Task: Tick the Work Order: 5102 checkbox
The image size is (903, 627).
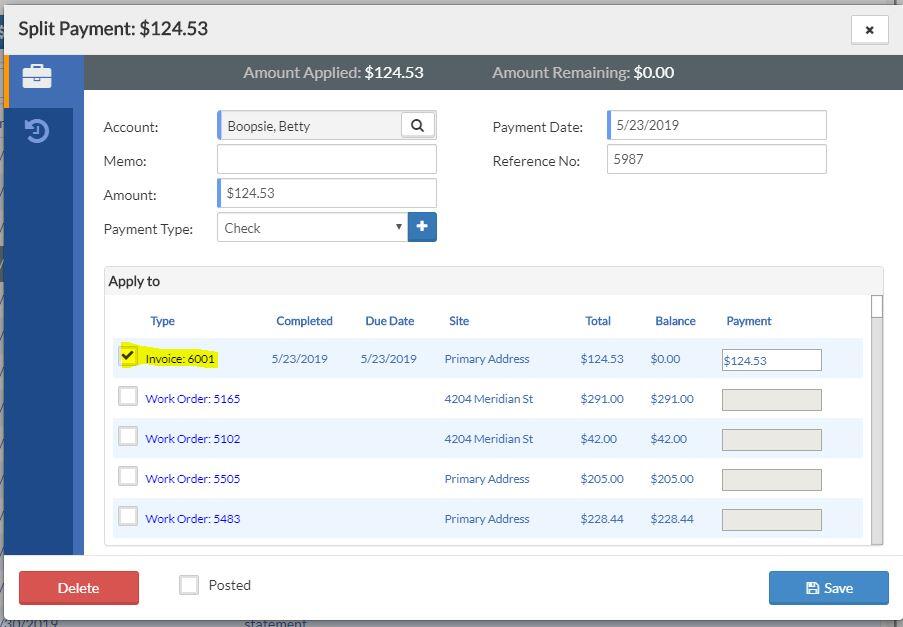Action: pyautogui.click(x=128, y=436)
